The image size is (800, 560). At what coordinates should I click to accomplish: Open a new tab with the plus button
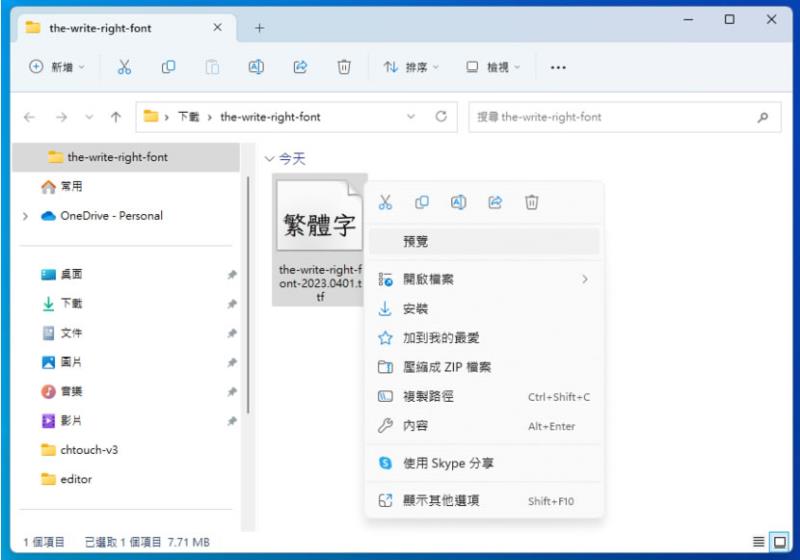259,28
